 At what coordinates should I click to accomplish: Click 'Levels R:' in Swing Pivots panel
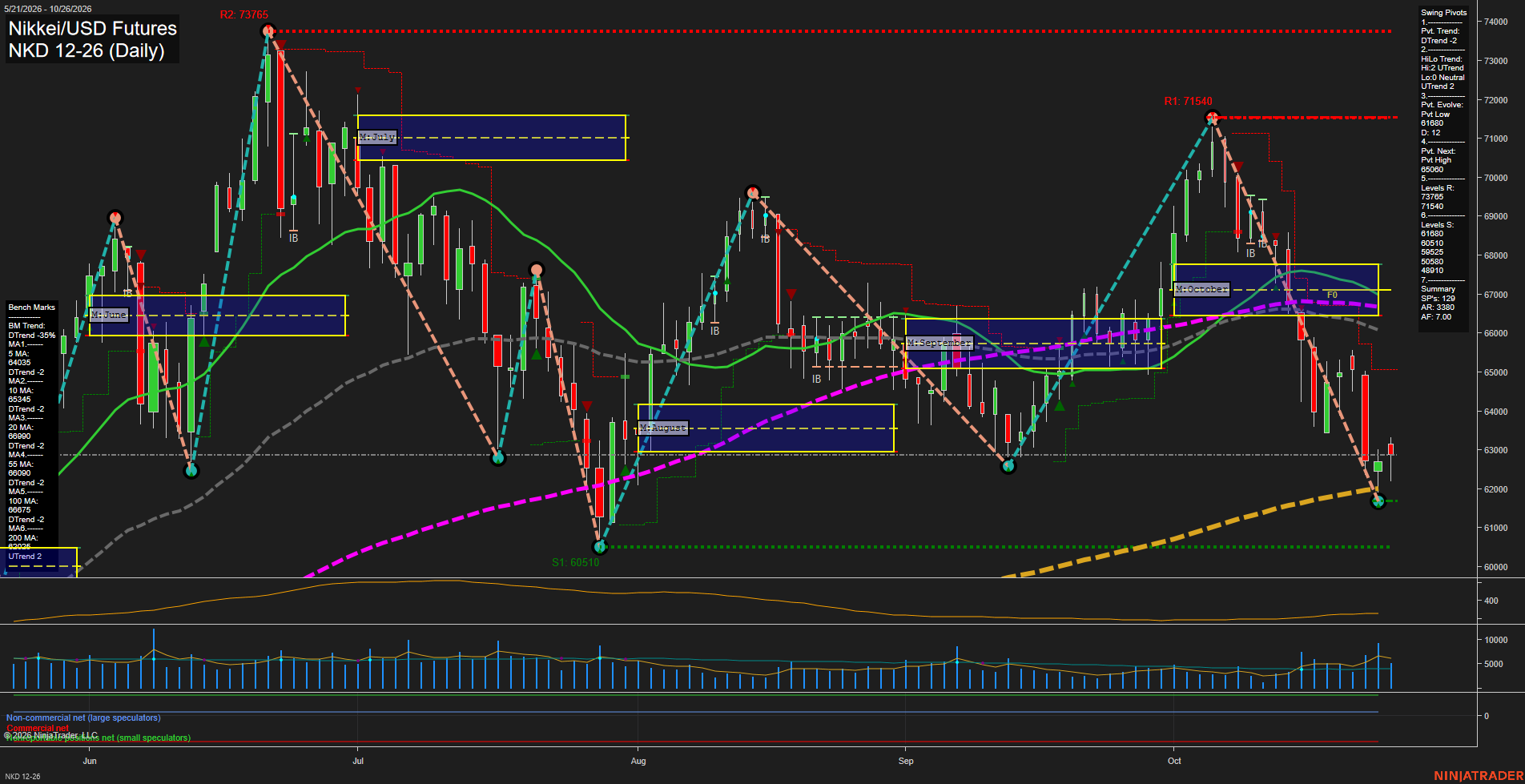(x=1437, y=188)
